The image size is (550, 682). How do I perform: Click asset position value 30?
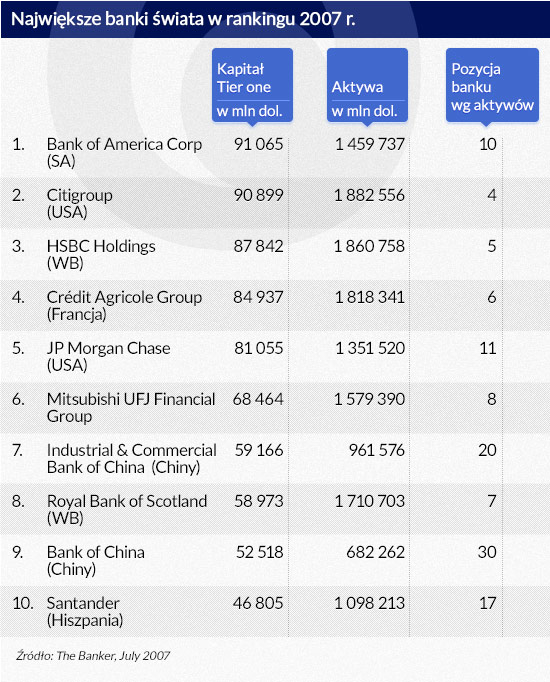coord(487,552)
